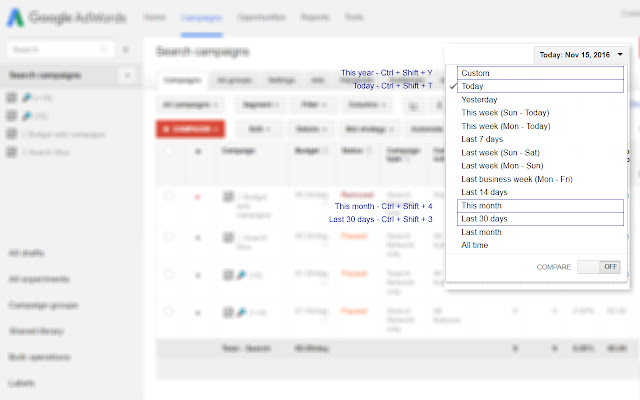Viewport: 640px width, 400px height.
Task: Open Campaign groups in the sidebar
Action: tap(43, 305)
